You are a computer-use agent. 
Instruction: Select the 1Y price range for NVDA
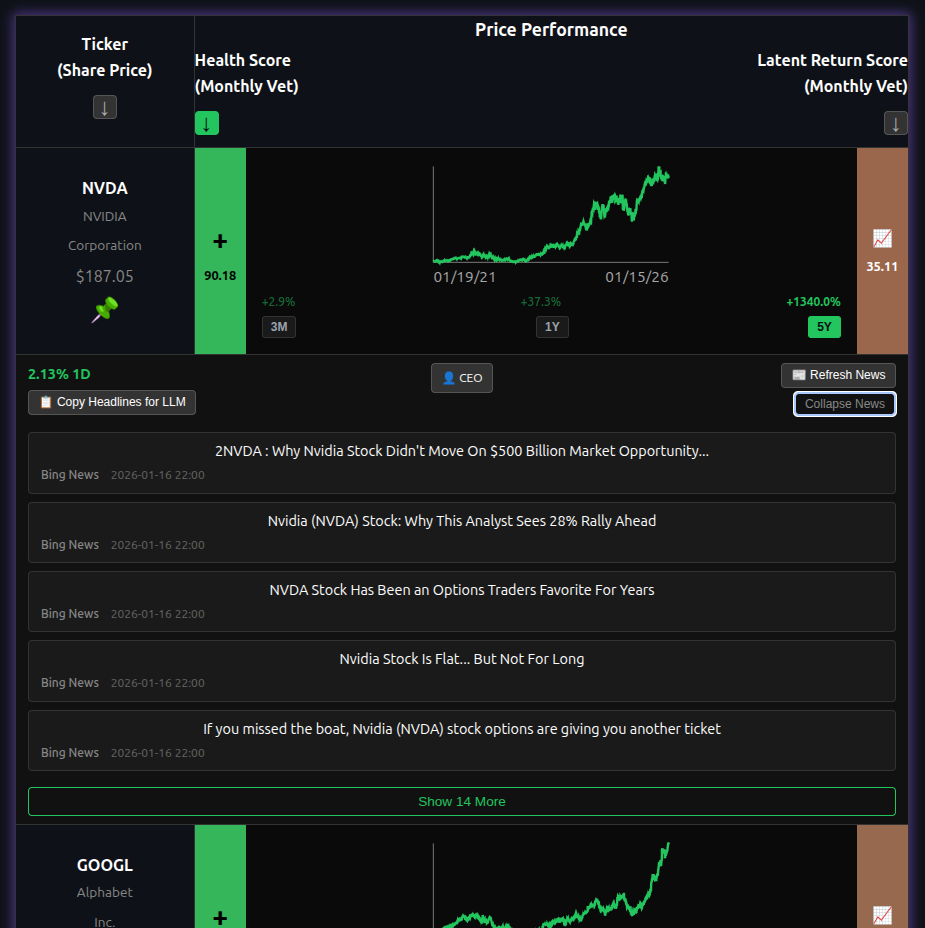[552, 326]
